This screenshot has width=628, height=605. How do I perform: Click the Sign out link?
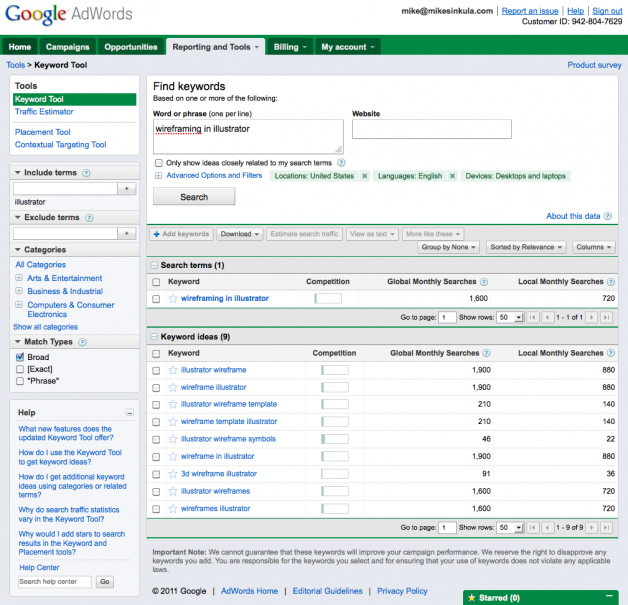[607, 11]
